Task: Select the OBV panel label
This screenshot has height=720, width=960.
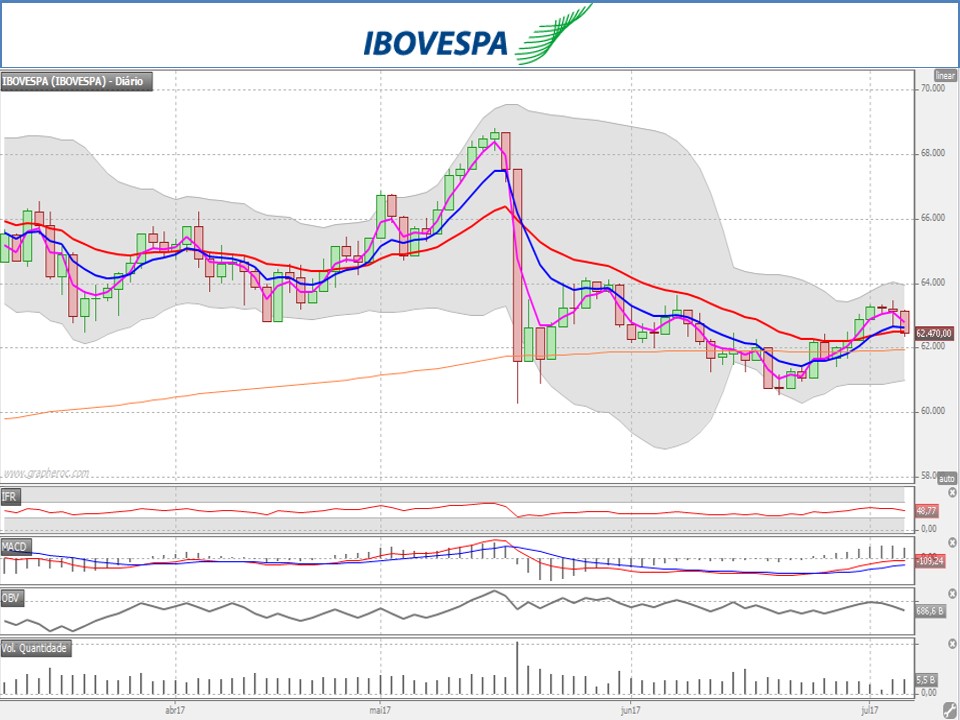Action: [x=12, y=598]
